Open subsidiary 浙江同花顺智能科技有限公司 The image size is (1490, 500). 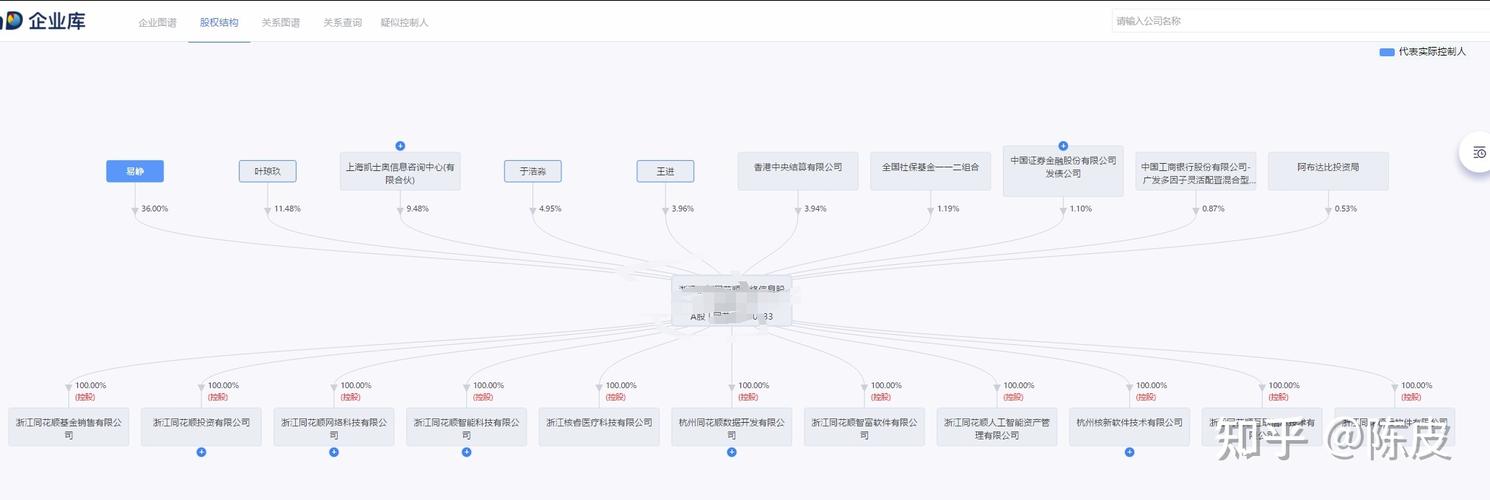466,427
